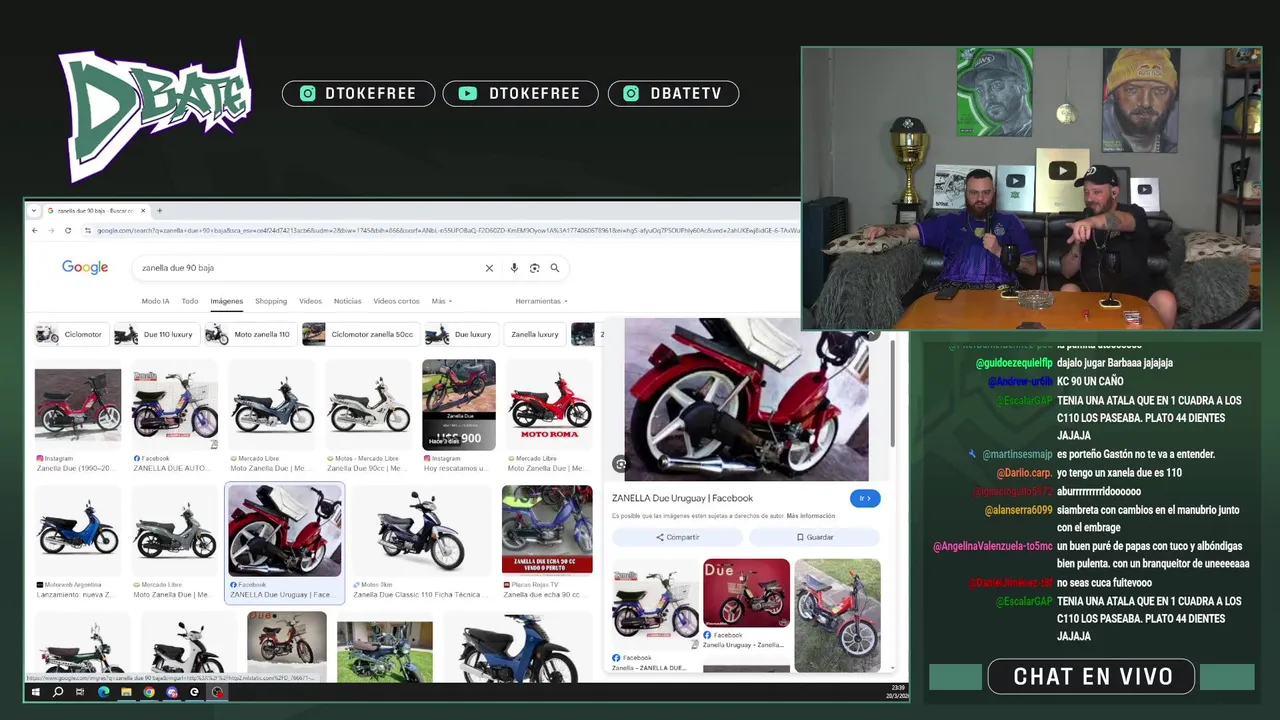Open the ZANELLA DUE AUTO Facebook thumbnail

coord(175,405)
